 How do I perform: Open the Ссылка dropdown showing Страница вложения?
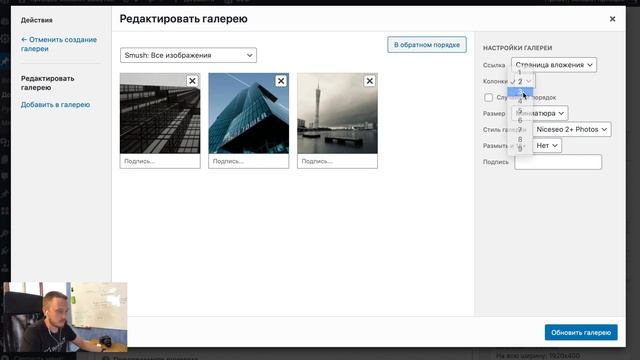[554, 65]
